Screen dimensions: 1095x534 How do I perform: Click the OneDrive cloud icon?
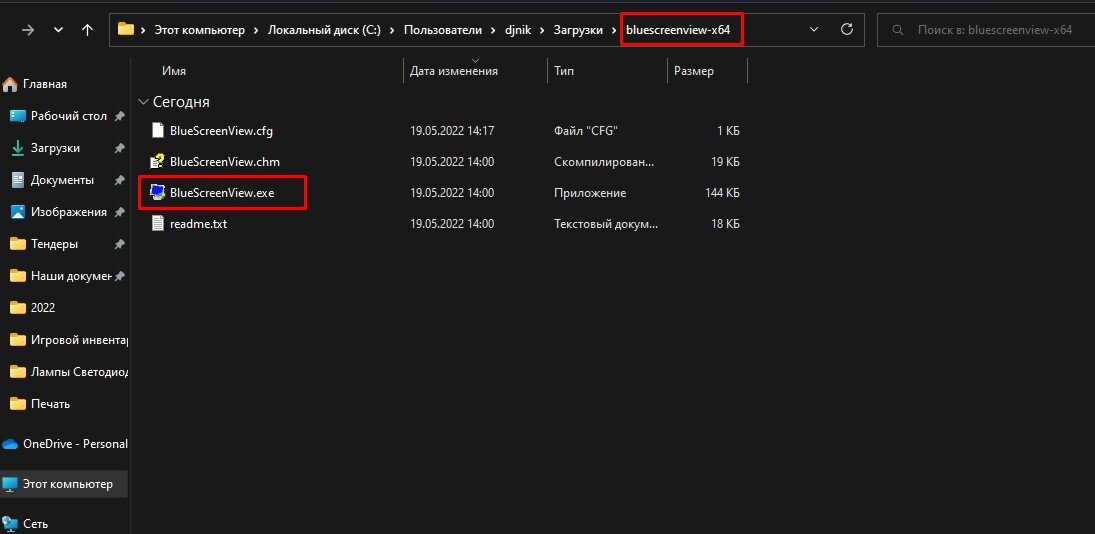click(10, 444)
